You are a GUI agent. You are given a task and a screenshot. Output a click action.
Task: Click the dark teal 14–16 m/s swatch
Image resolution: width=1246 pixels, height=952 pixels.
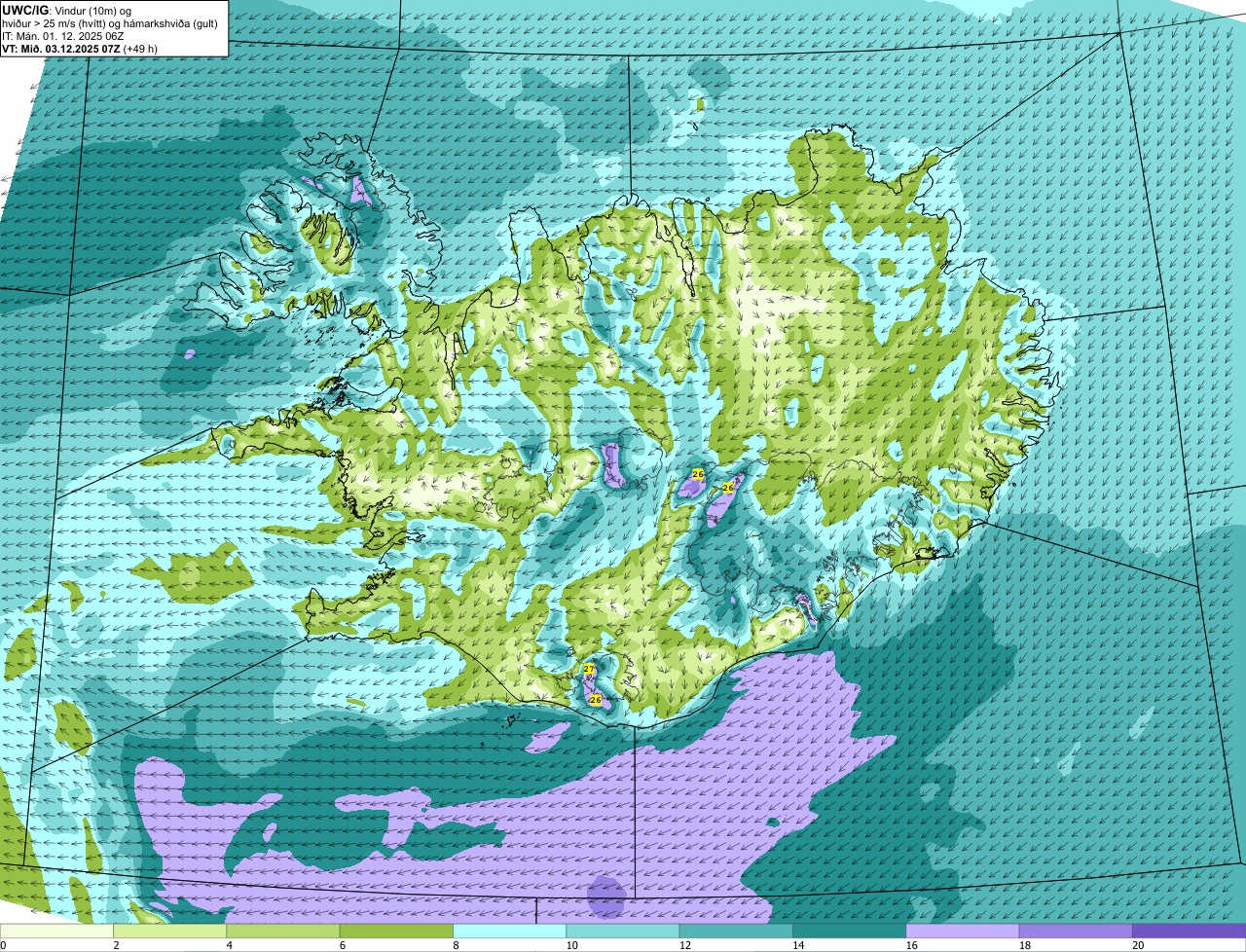pos(849,931)
